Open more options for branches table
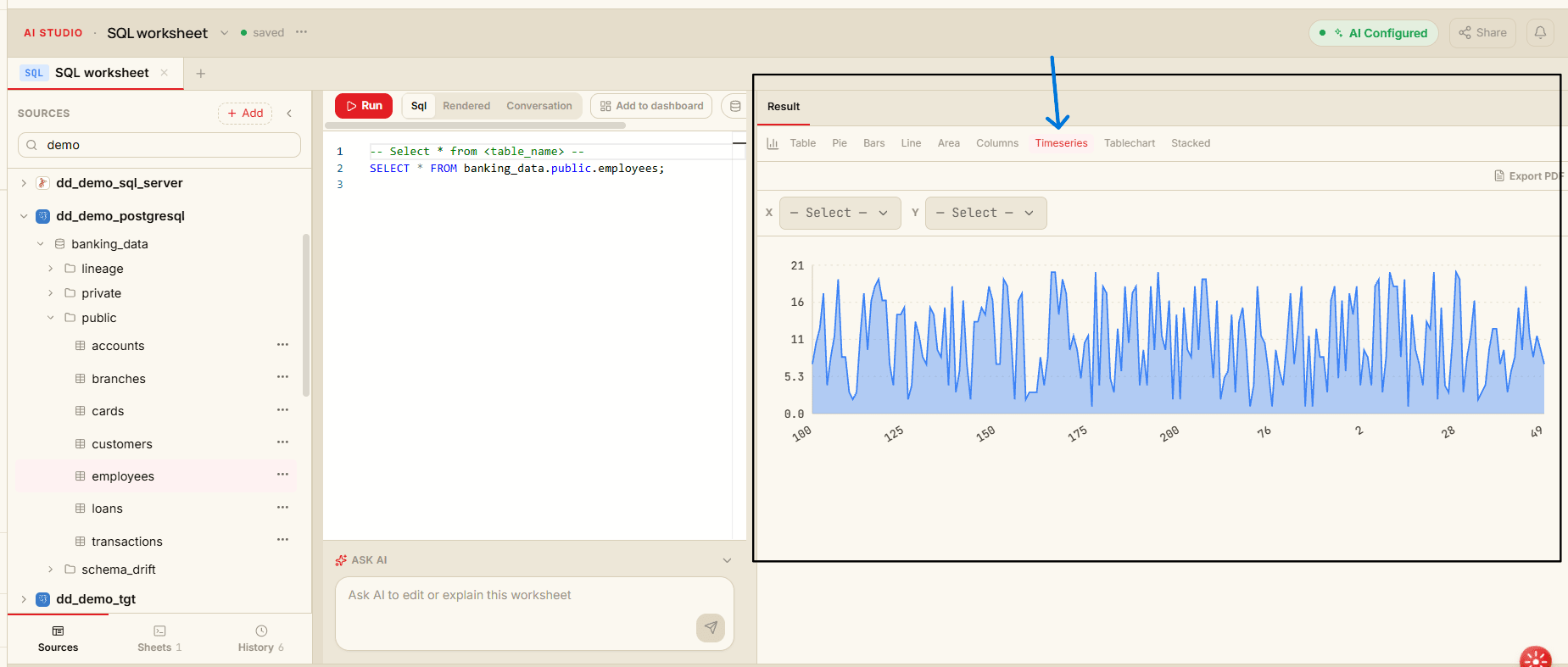Screen dimensions: 1568x667 (282, 377)
